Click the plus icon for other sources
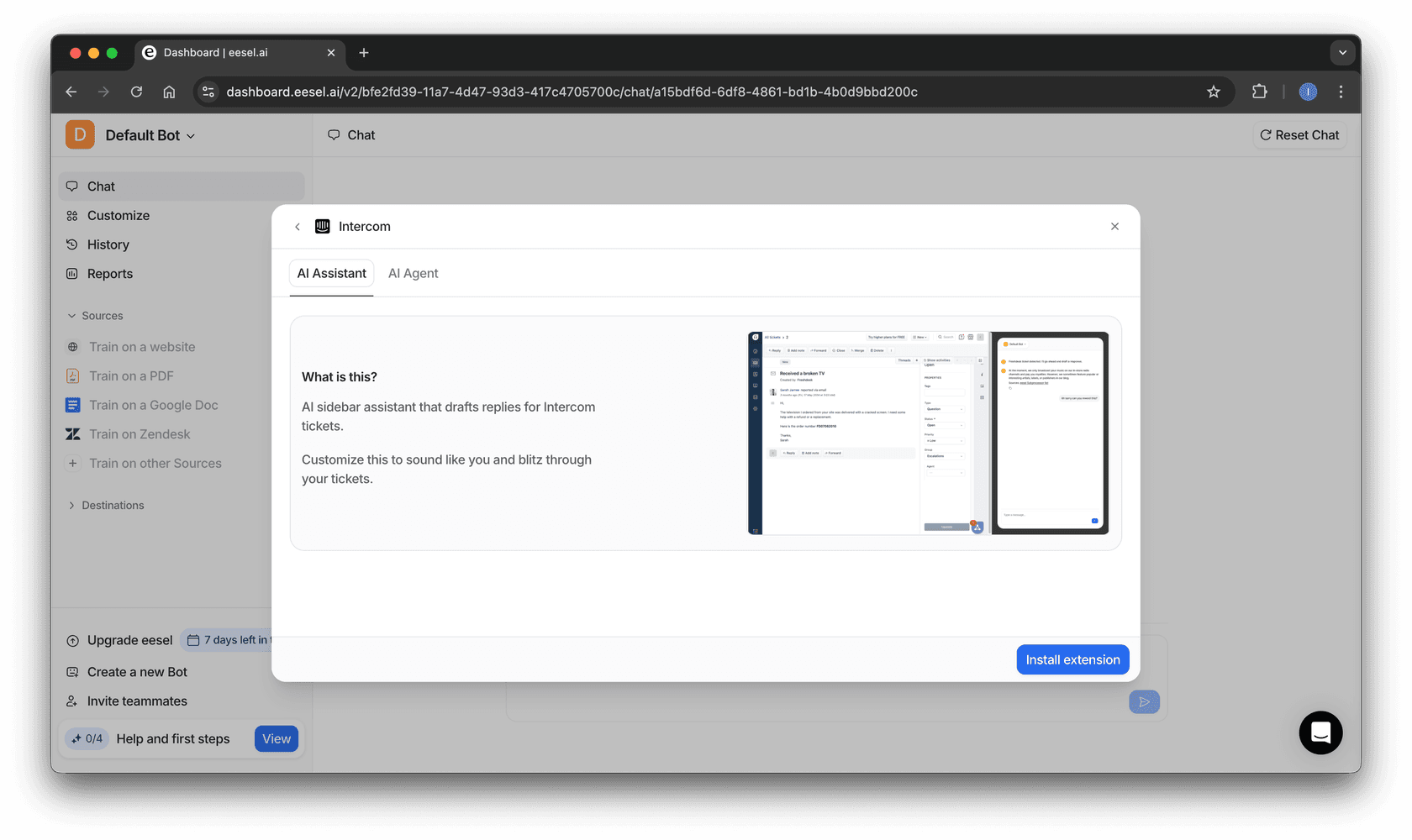The image size is (1412, 840). [73, 464]
